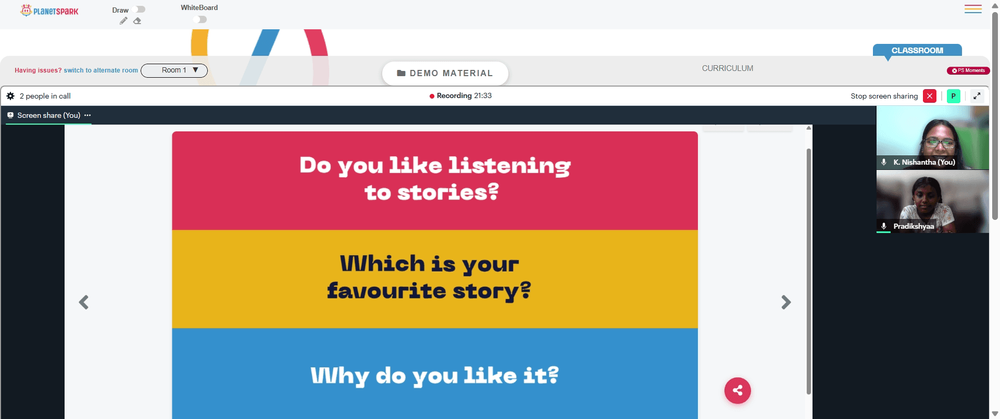
Task: Toggle the WhiteBoard switch
Action: tap(201, 19)
